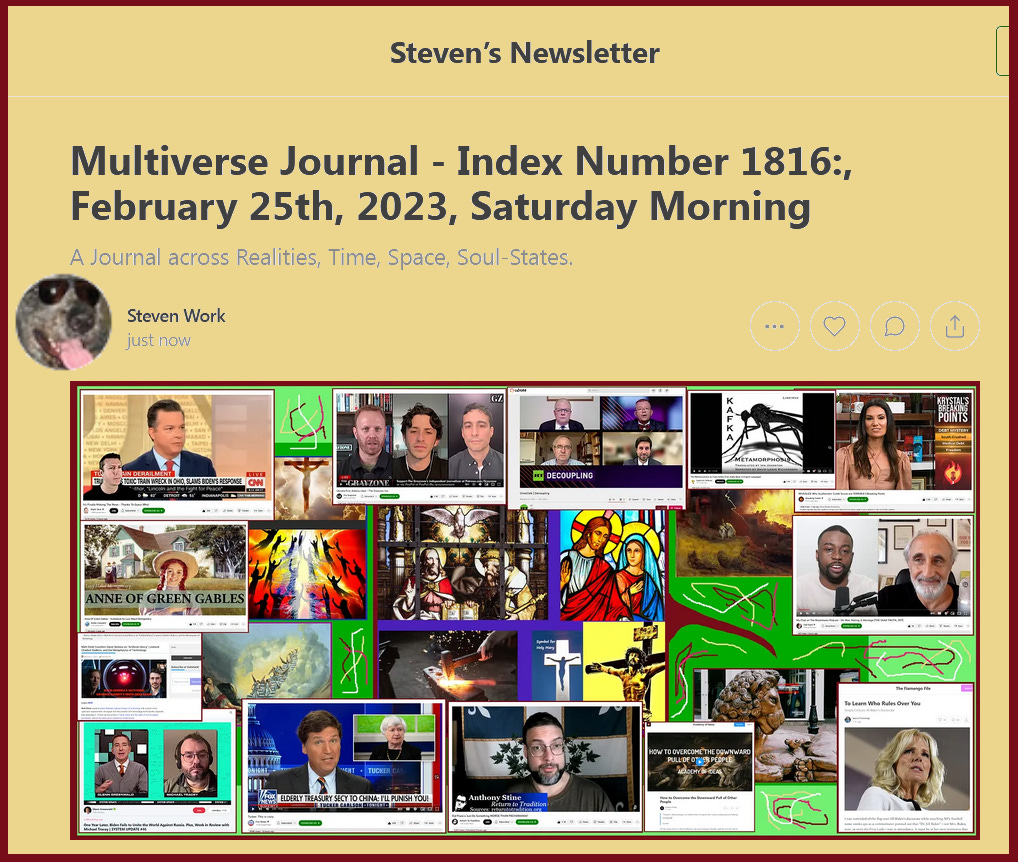Open the stained glass Jesus and Mary image
The height and width of the screenshot is (862, 1018).
tap(612, 565)
